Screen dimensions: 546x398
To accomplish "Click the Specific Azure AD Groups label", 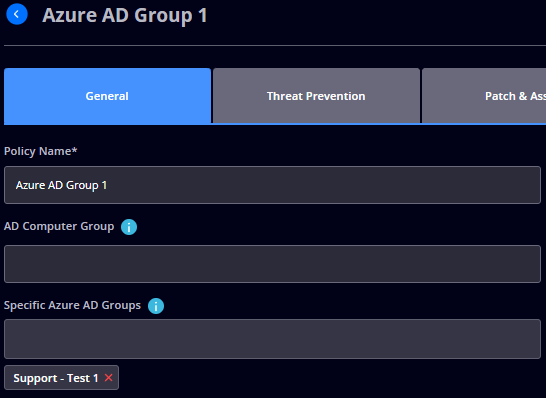I will click(72, 305).
